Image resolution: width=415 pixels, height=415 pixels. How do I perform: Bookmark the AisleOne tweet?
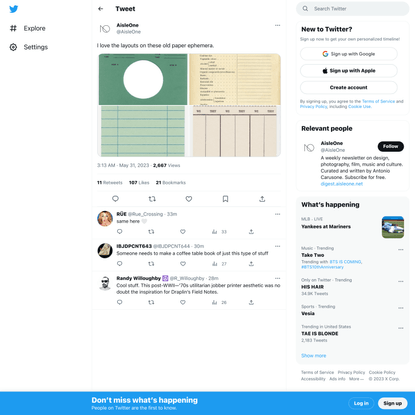pos(225,199)
